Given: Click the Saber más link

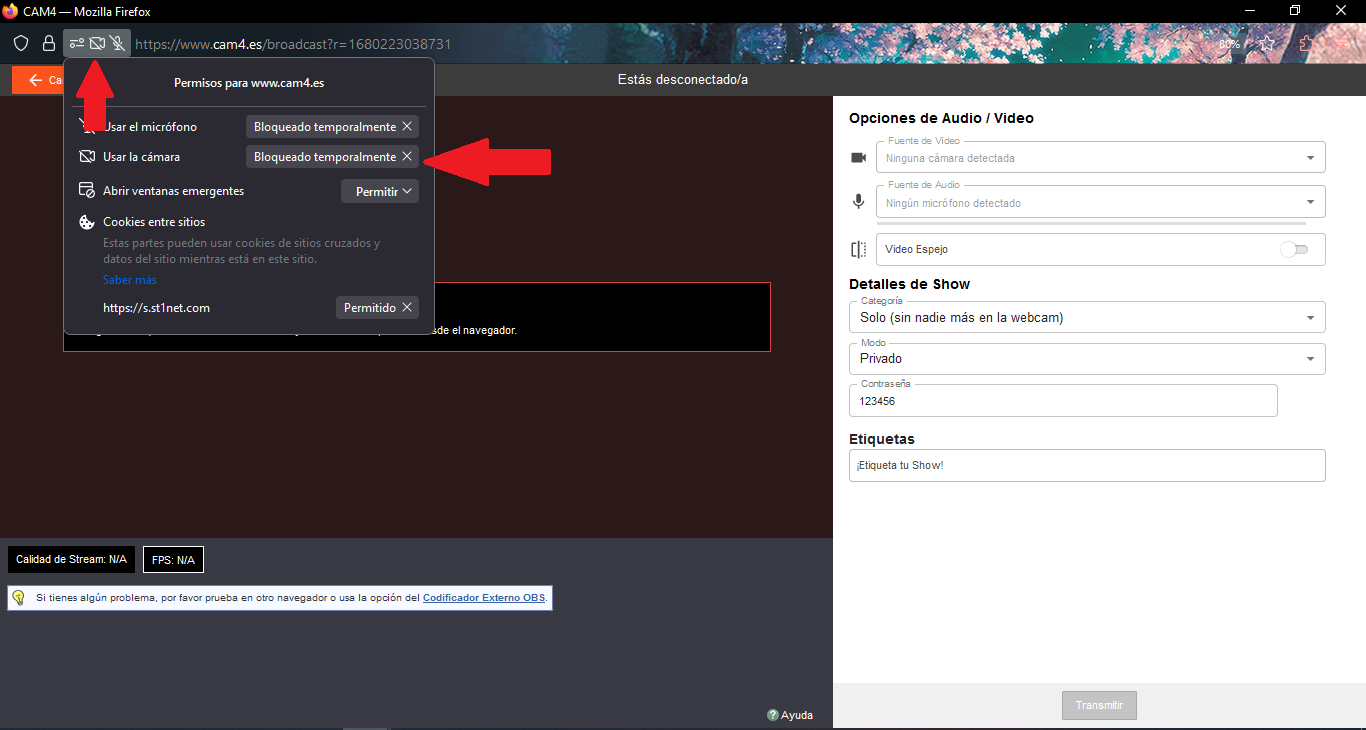Looking at the screenshot, I should click(130, 280).
